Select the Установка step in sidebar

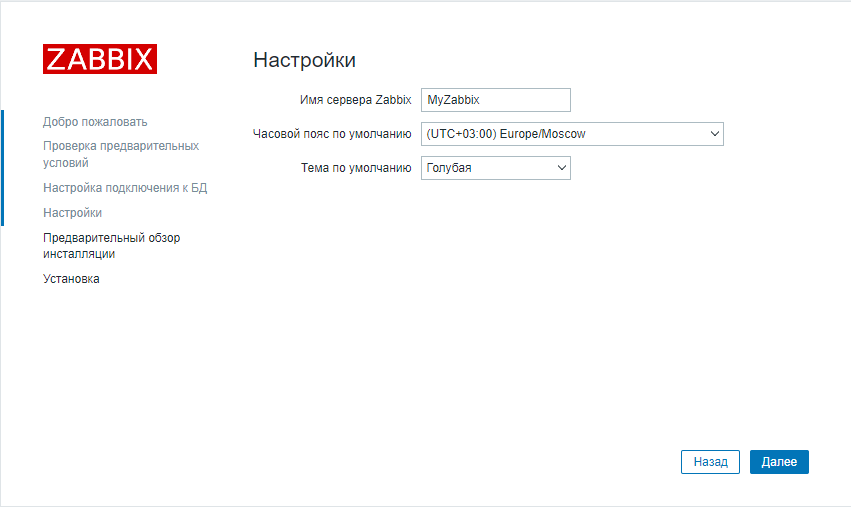coord(71,279)
